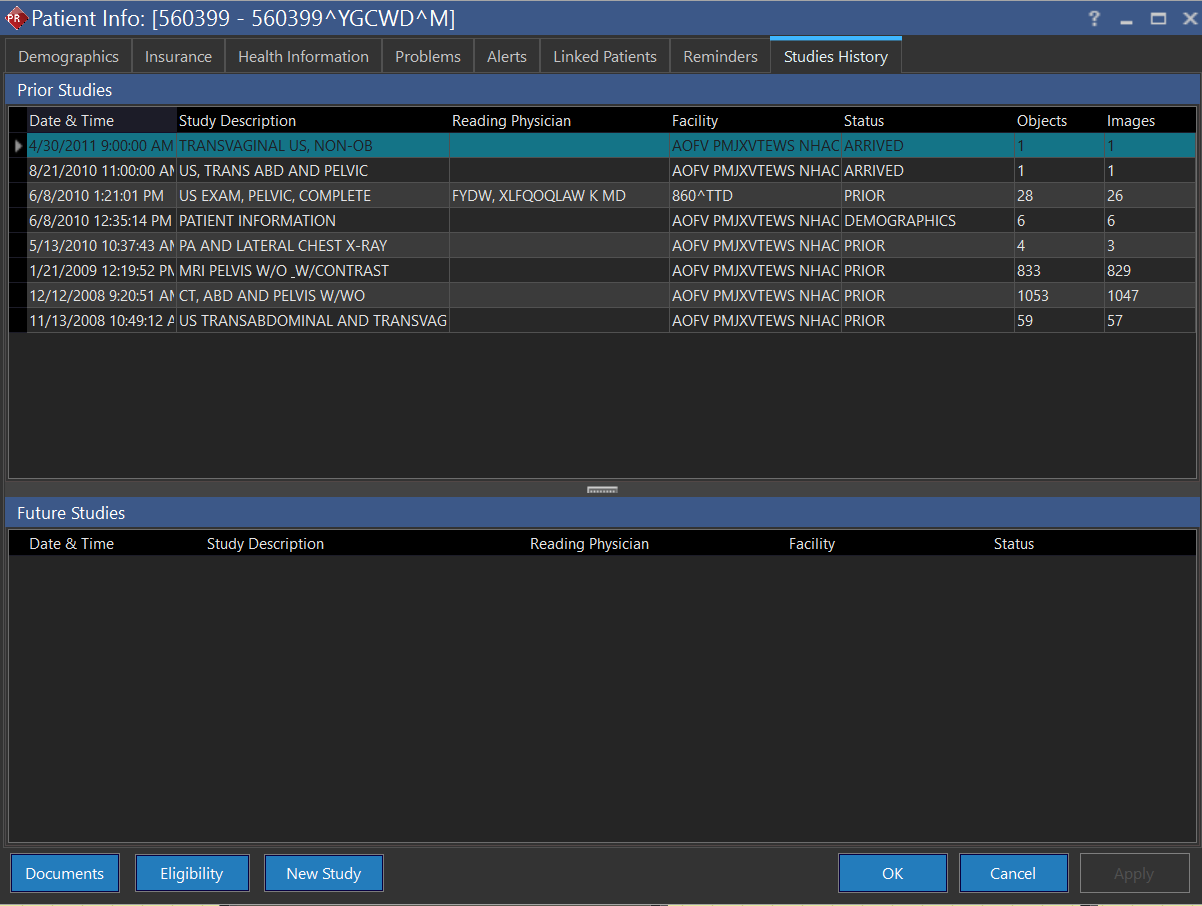Confirm with the OK button
1202x906 pixels.
pos(892,873)
